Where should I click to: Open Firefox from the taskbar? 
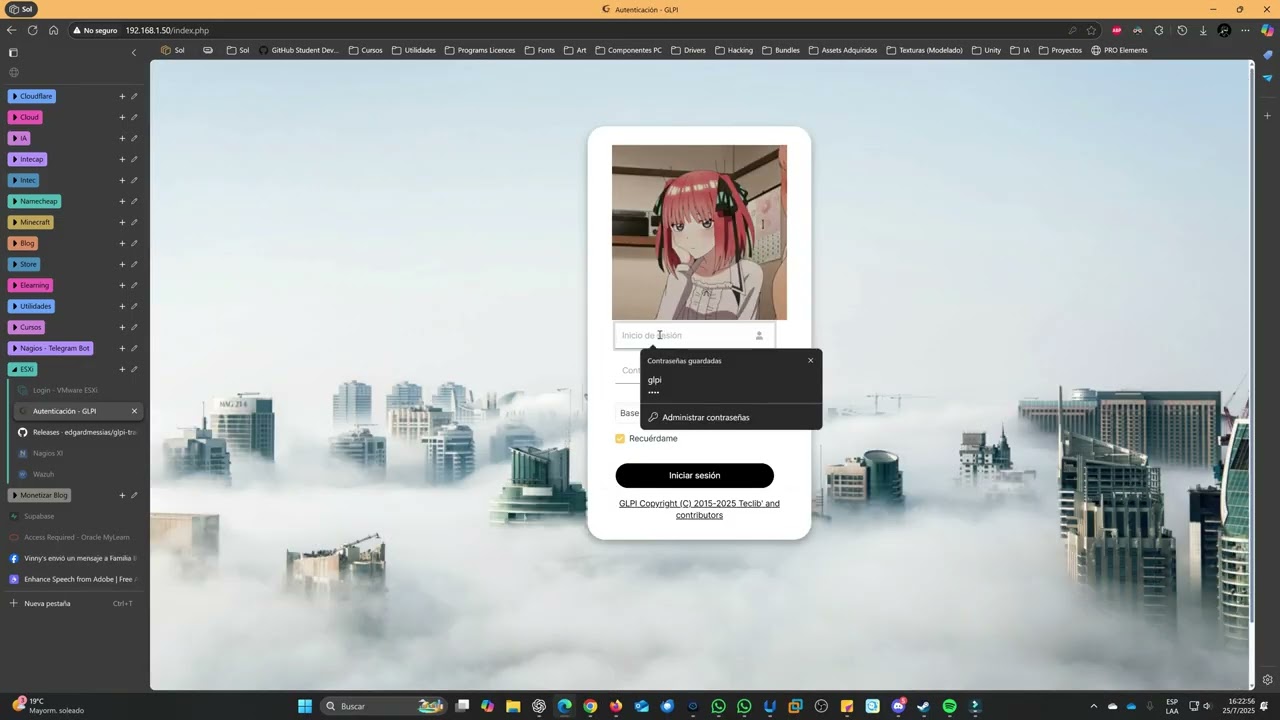[616, 706]
